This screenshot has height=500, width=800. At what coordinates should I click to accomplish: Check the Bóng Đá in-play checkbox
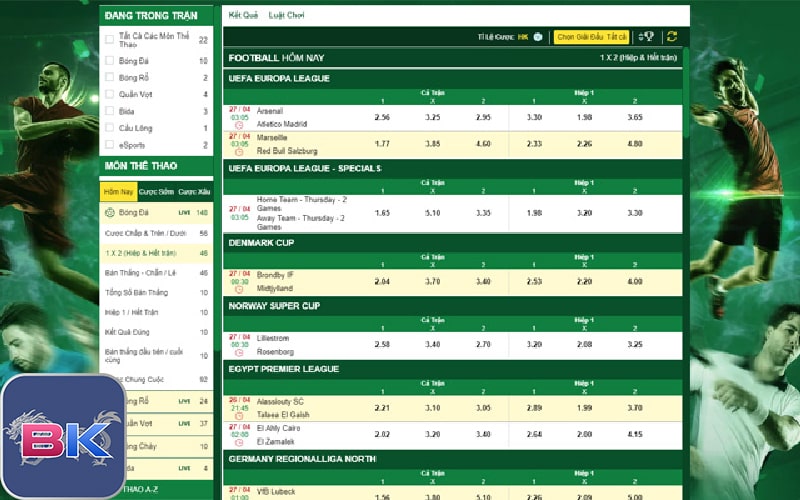pos(109,61)
